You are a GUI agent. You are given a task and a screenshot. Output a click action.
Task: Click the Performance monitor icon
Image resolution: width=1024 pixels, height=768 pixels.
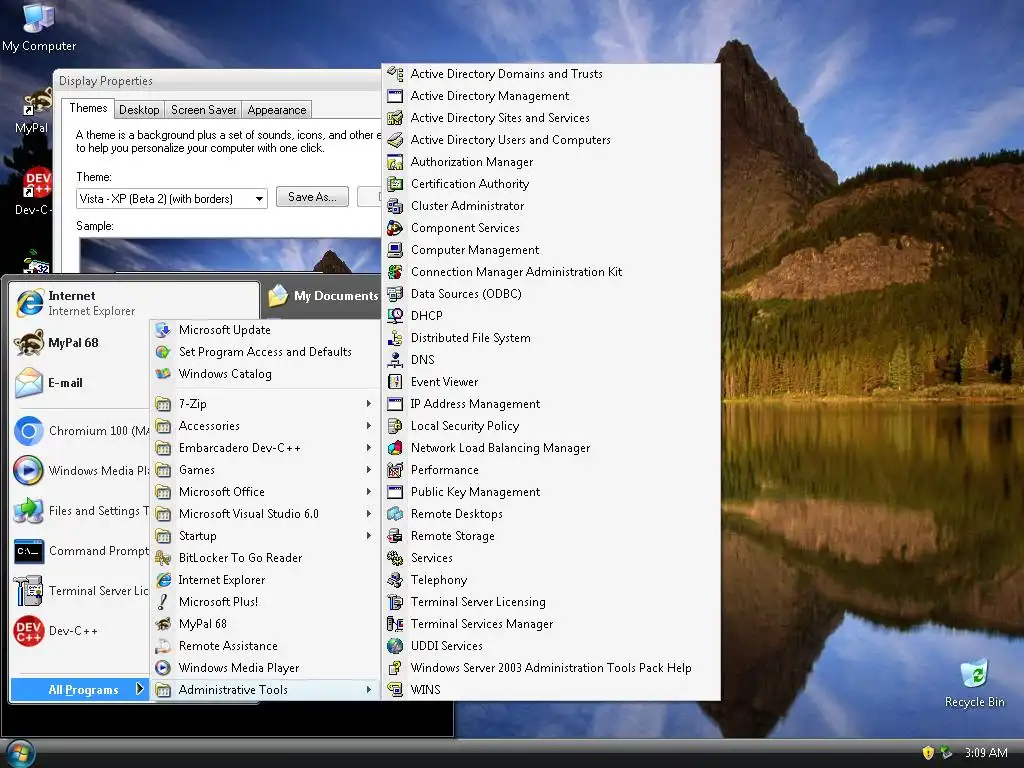[x=395, y=470]
